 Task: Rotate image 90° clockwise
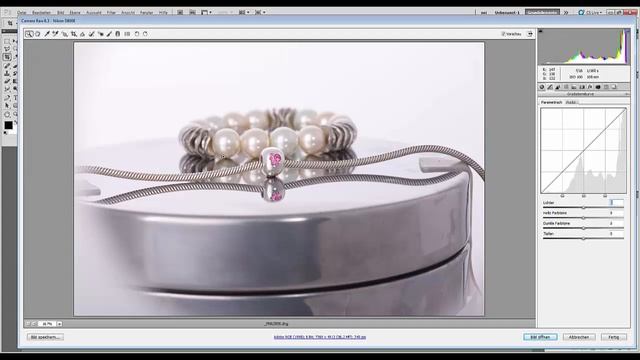(x=145, y=34)
